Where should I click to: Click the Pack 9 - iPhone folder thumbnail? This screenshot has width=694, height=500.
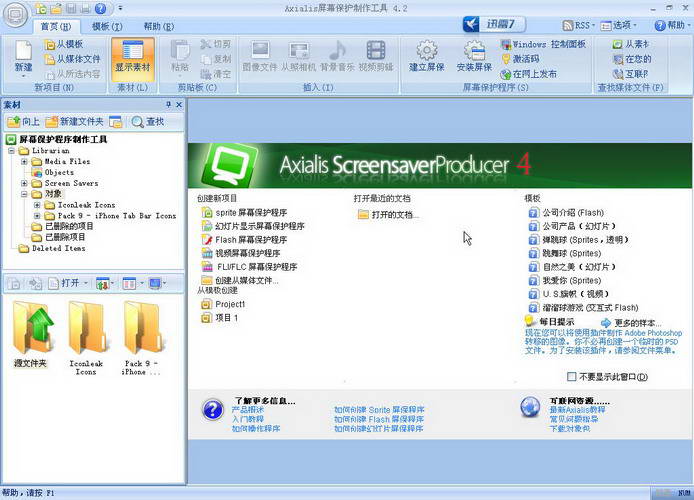pyautogui.click(x=142, y=327)
